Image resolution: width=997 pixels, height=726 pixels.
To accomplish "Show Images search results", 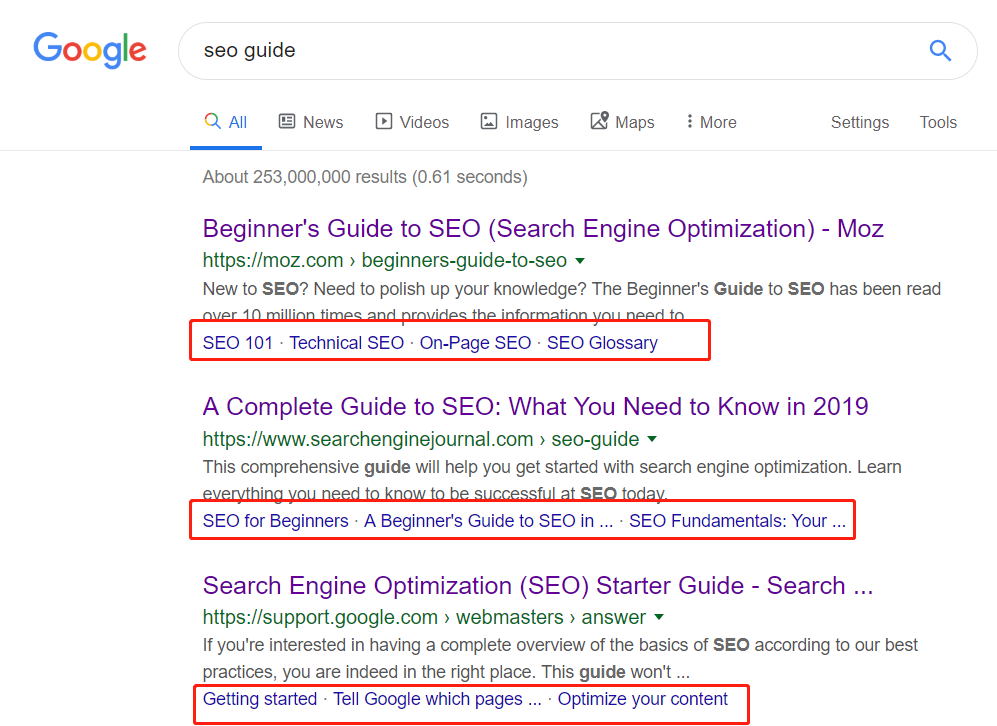I will click(519, 122).
